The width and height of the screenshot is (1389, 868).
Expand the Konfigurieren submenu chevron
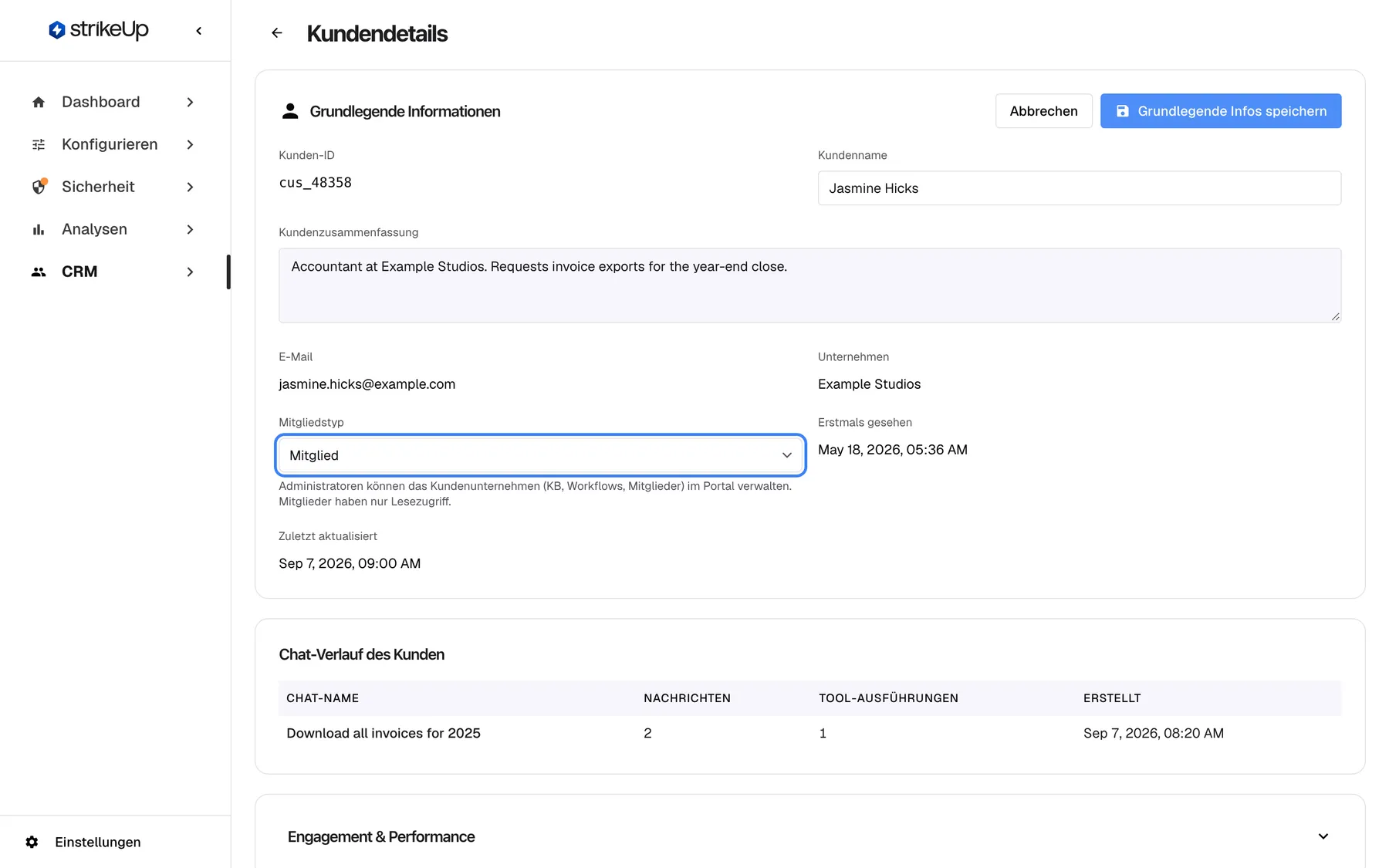point(190,144)
